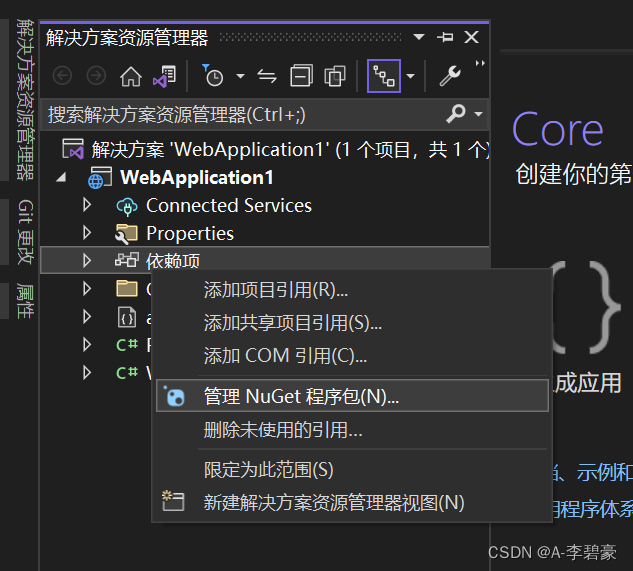This screenshot has height=571, width=633.
Task: Open Solution Explorer window position dropdown
Action: (x=419, y=38)
